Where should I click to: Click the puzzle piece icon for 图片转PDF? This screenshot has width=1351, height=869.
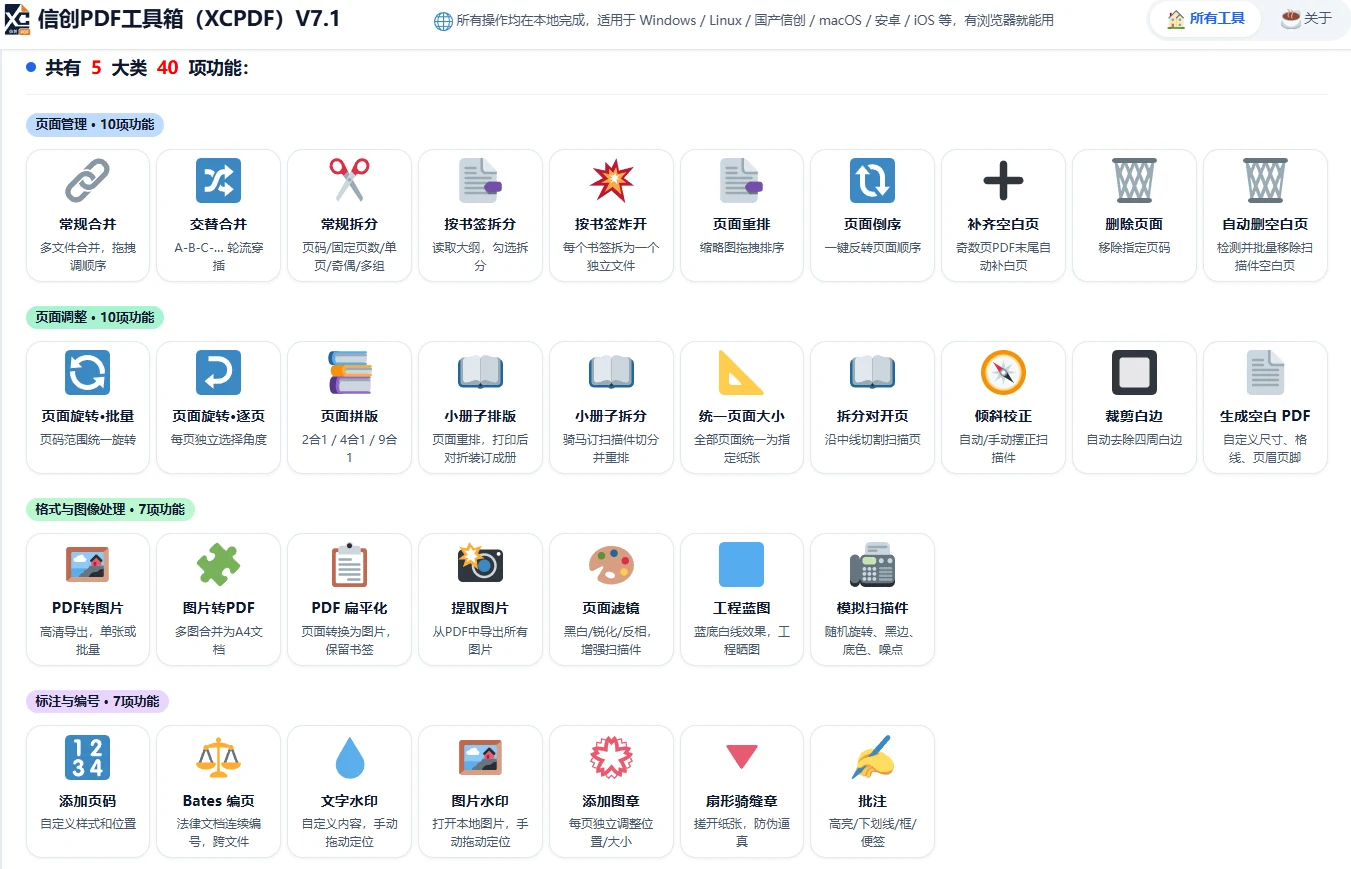tap(219, 565)
